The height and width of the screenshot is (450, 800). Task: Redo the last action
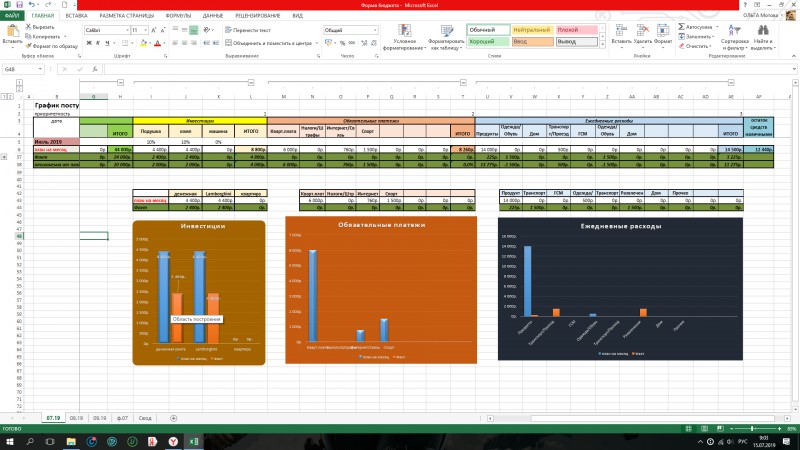point(48,5)
